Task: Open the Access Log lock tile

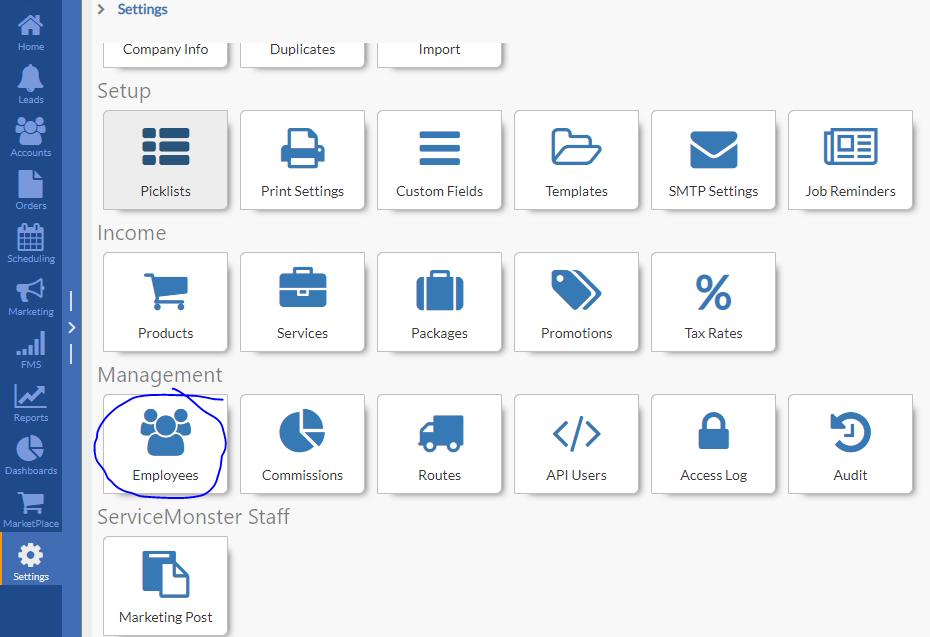Action: (x=713, y=443)
